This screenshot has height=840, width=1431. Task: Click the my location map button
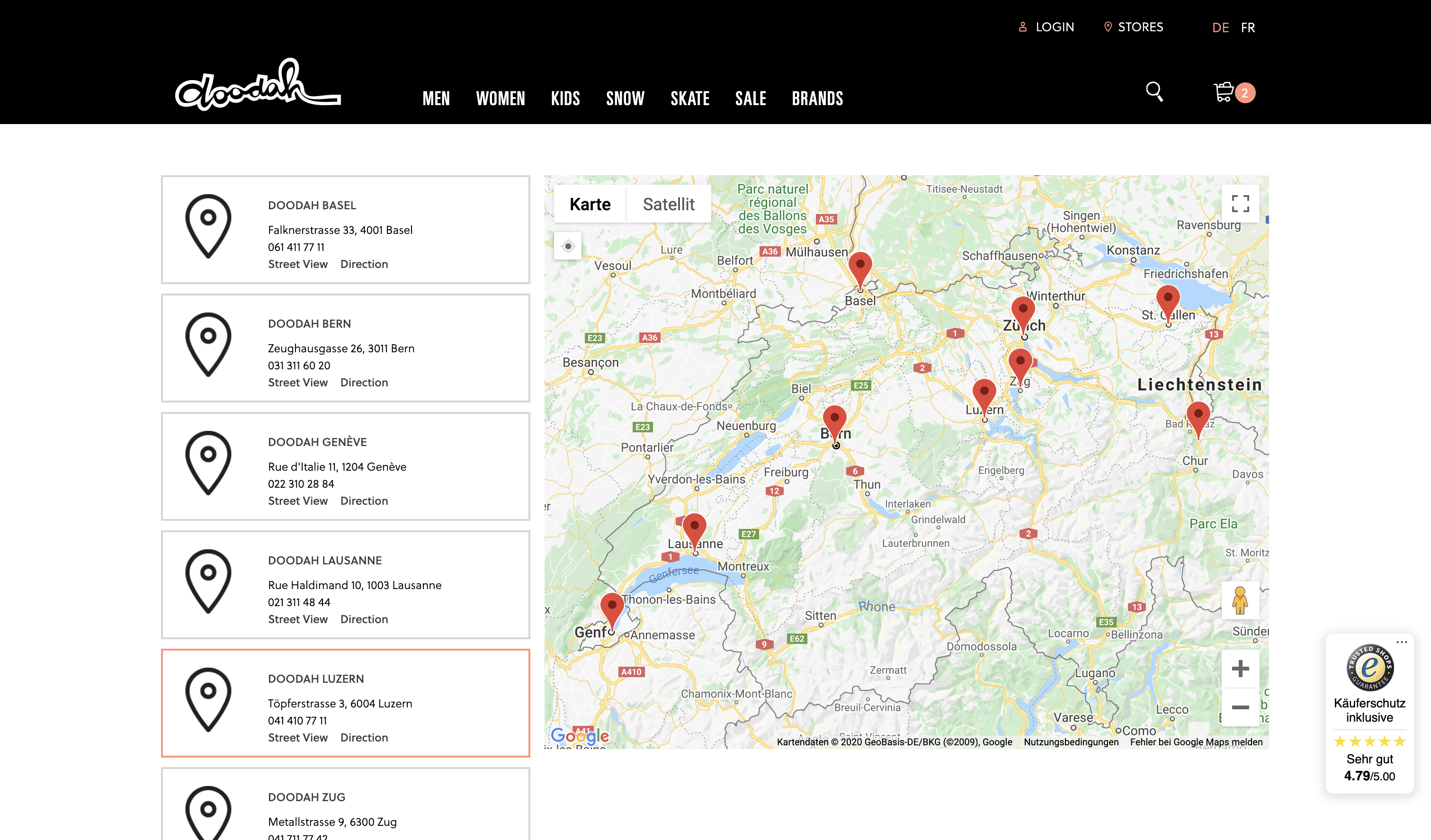568,246
